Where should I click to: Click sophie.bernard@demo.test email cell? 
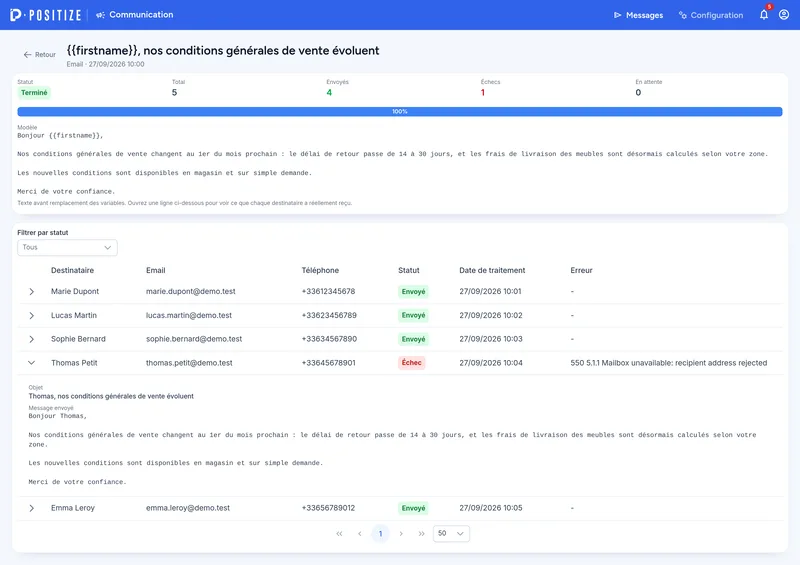click(x=194, y=339)
